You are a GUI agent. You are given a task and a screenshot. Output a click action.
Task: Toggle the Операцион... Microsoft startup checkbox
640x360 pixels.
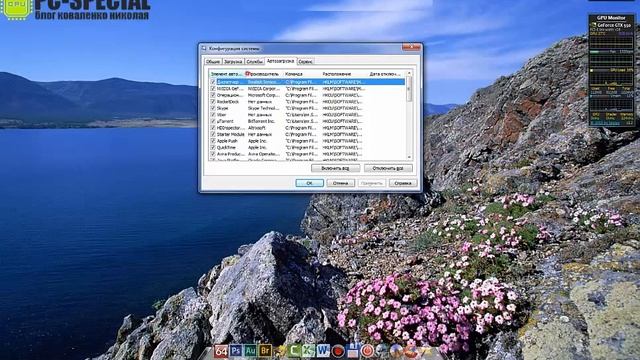(213, 95)
